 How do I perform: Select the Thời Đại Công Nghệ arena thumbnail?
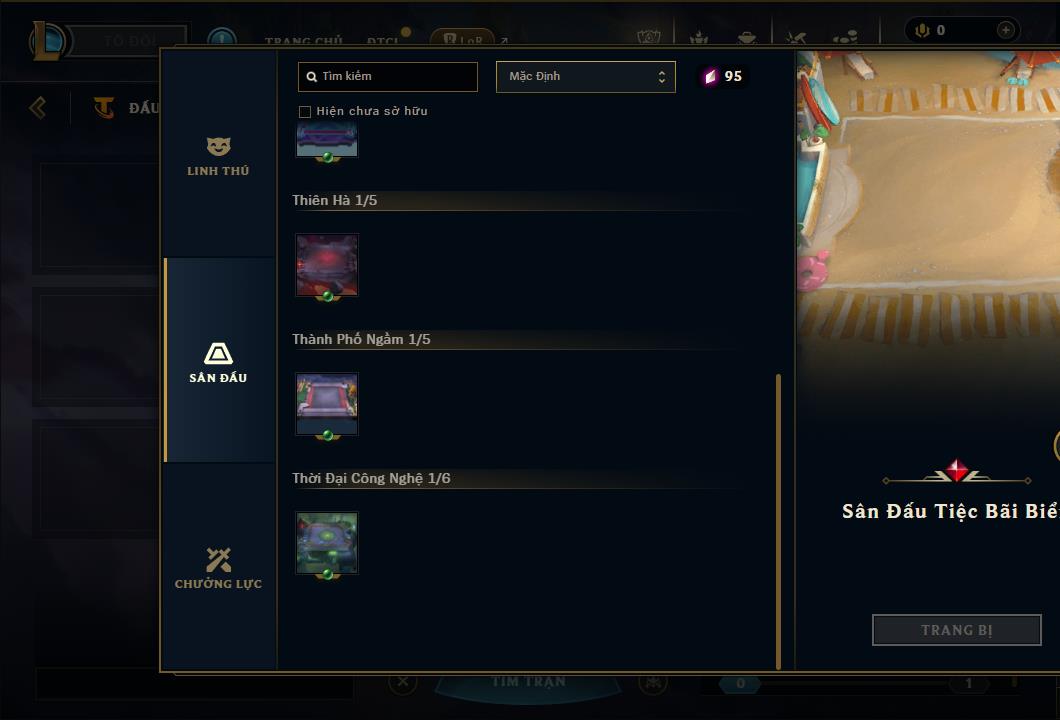pyautogui.click(x=327, y=544)
